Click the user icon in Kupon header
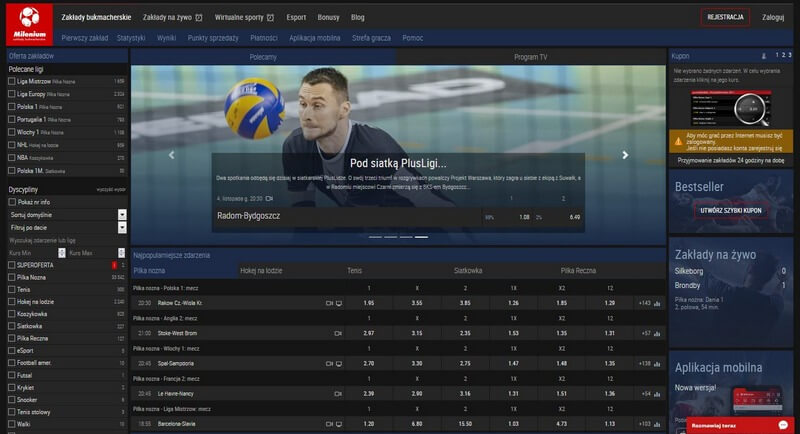Screen dimensions: 800x434 764,56
